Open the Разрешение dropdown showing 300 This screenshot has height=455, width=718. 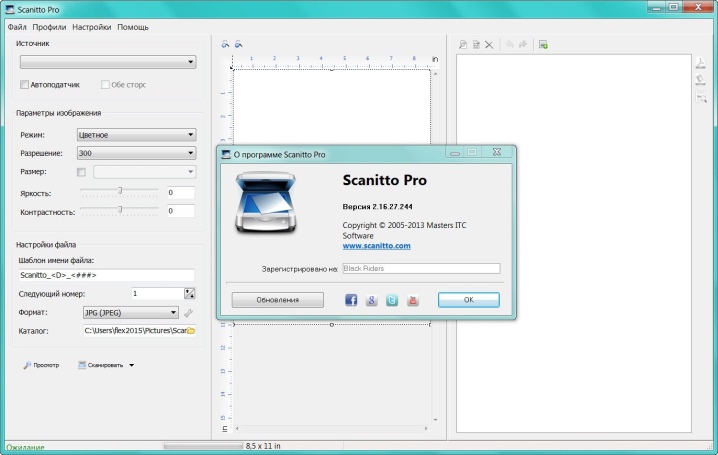tap(136, 153)
